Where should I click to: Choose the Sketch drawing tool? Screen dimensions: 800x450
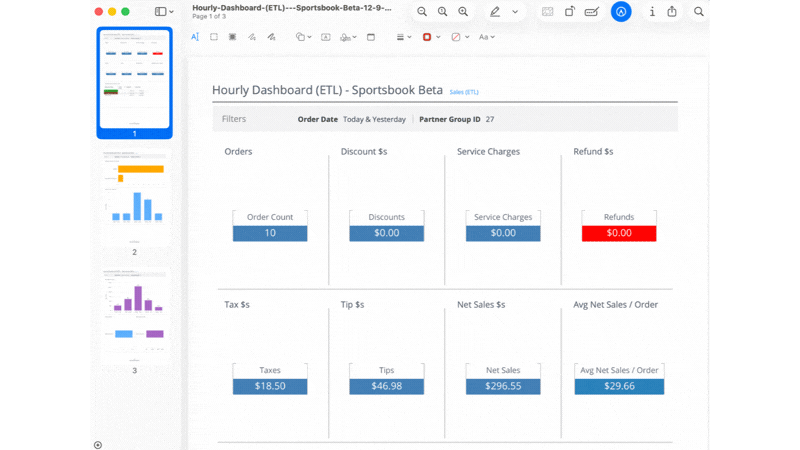point(252,37)
